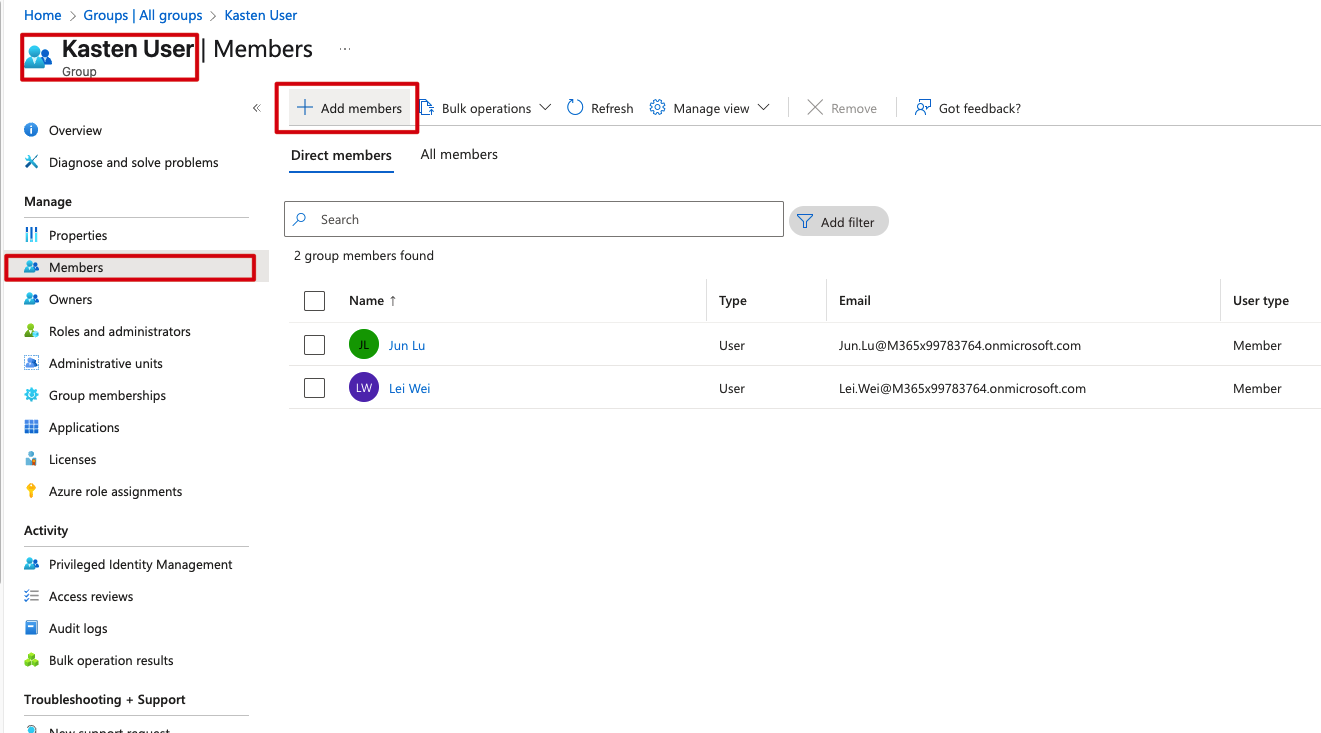1321x733 pixels.
Task: Click the Remove toolbar button
Action: point(842,108)
